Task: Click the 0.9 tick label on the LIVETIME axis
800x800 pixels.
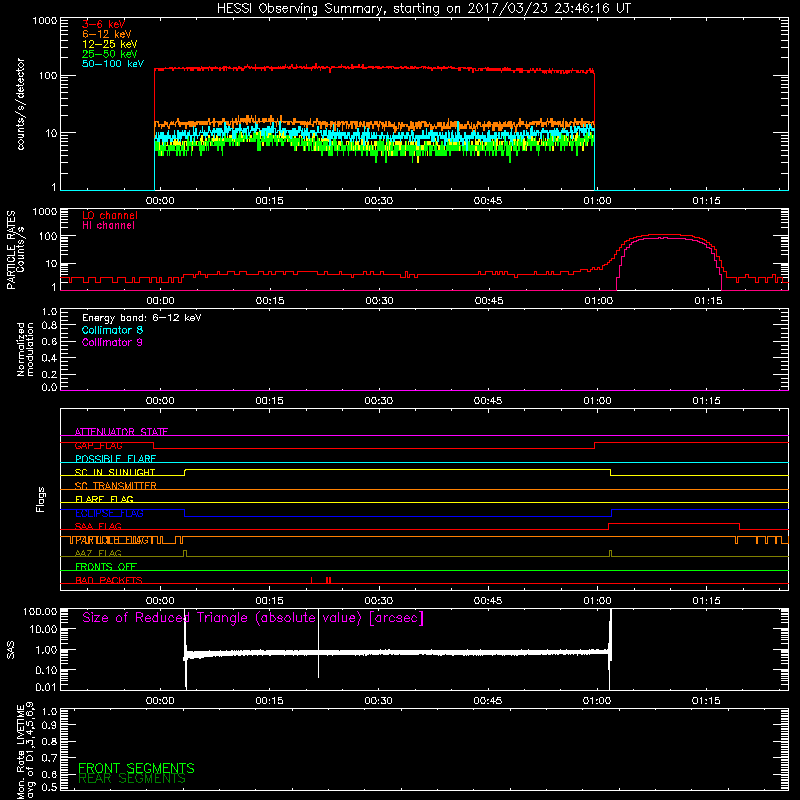Action: coord(49,724)
